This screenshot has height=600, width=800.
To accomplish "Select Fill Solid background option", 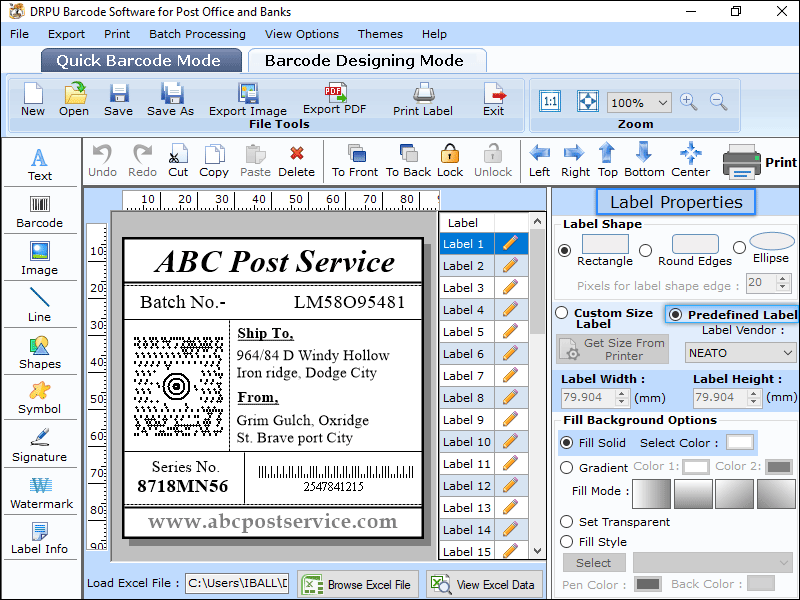I will [x=566, y=443].
